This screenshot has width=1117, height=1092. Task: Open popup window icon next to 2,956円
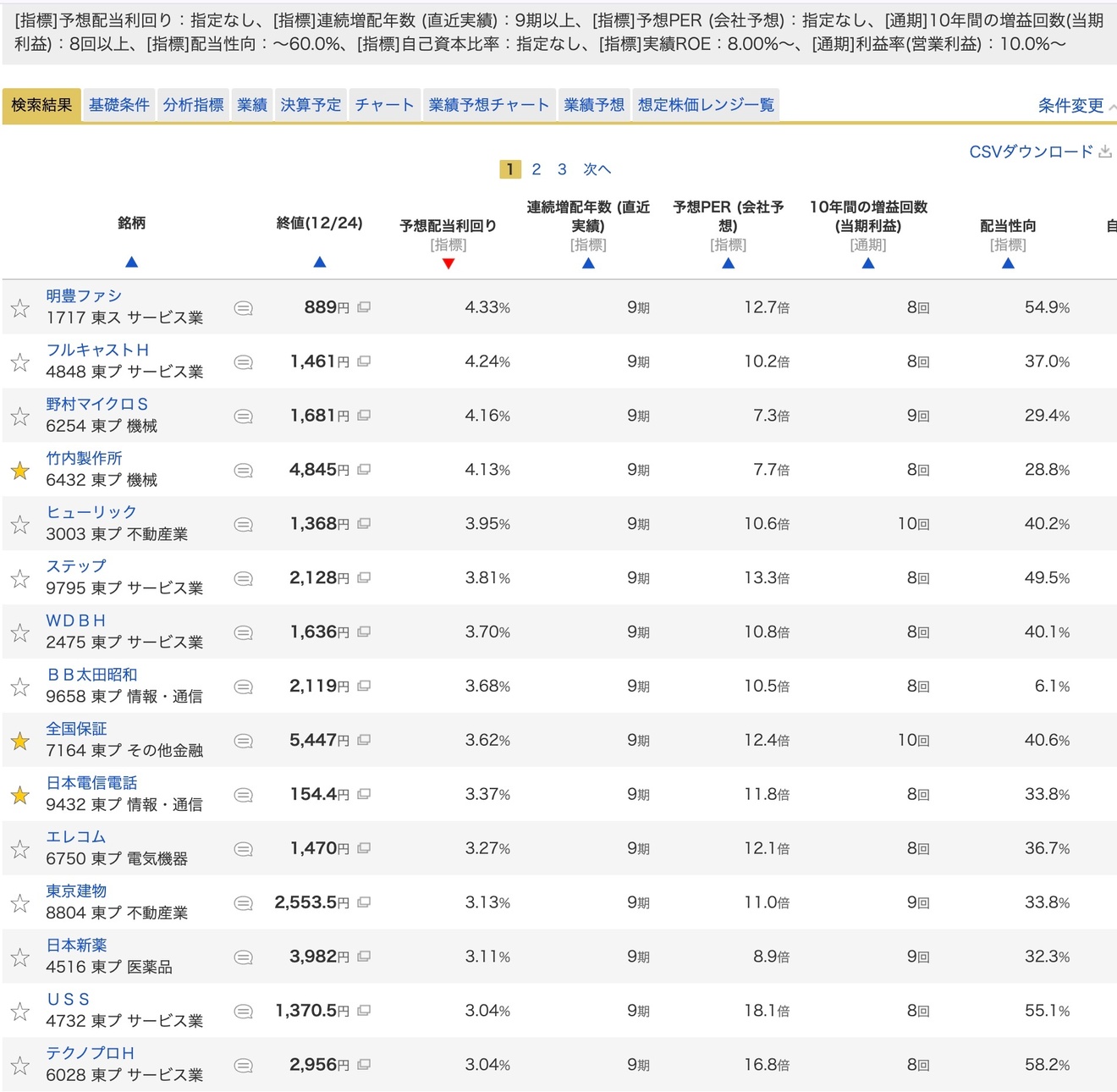coord(364,1065)
